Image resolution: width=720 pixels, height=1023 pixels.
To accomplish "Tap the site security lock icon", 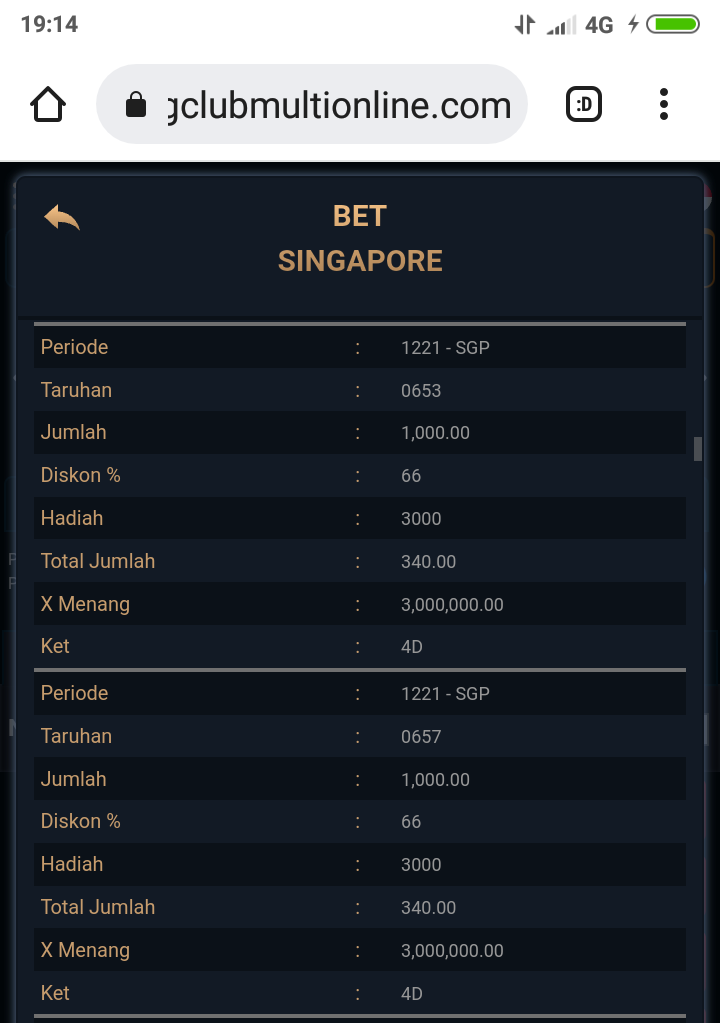I will click(x=136, y=106).
